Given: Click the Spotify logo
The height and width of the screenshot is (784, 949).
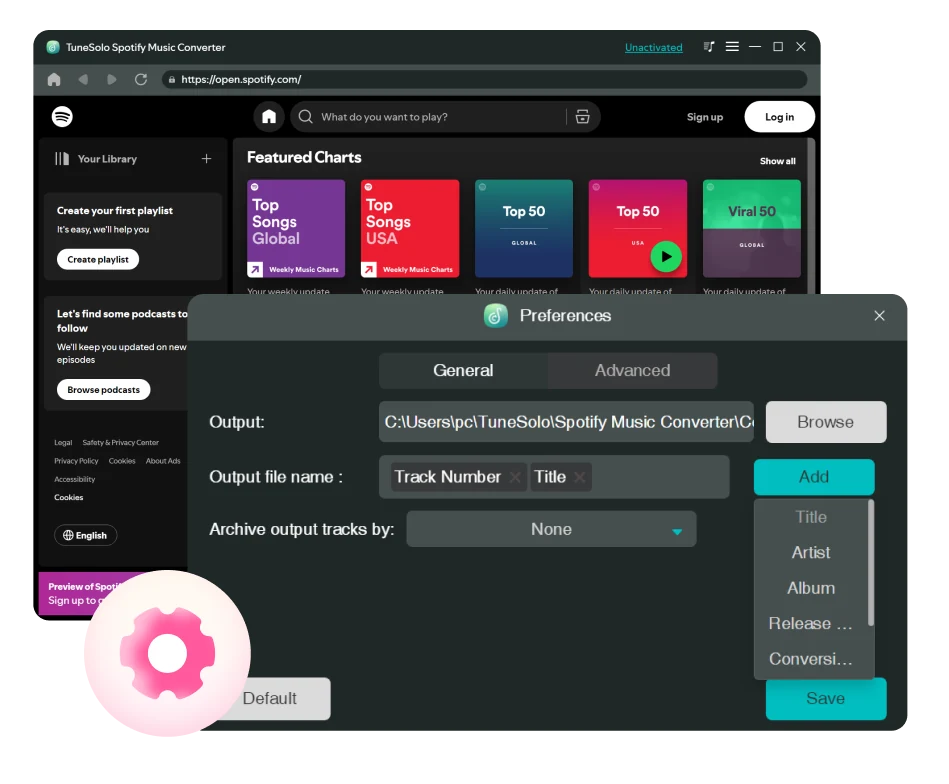Looking at the screenshot, I should point(62,116).
